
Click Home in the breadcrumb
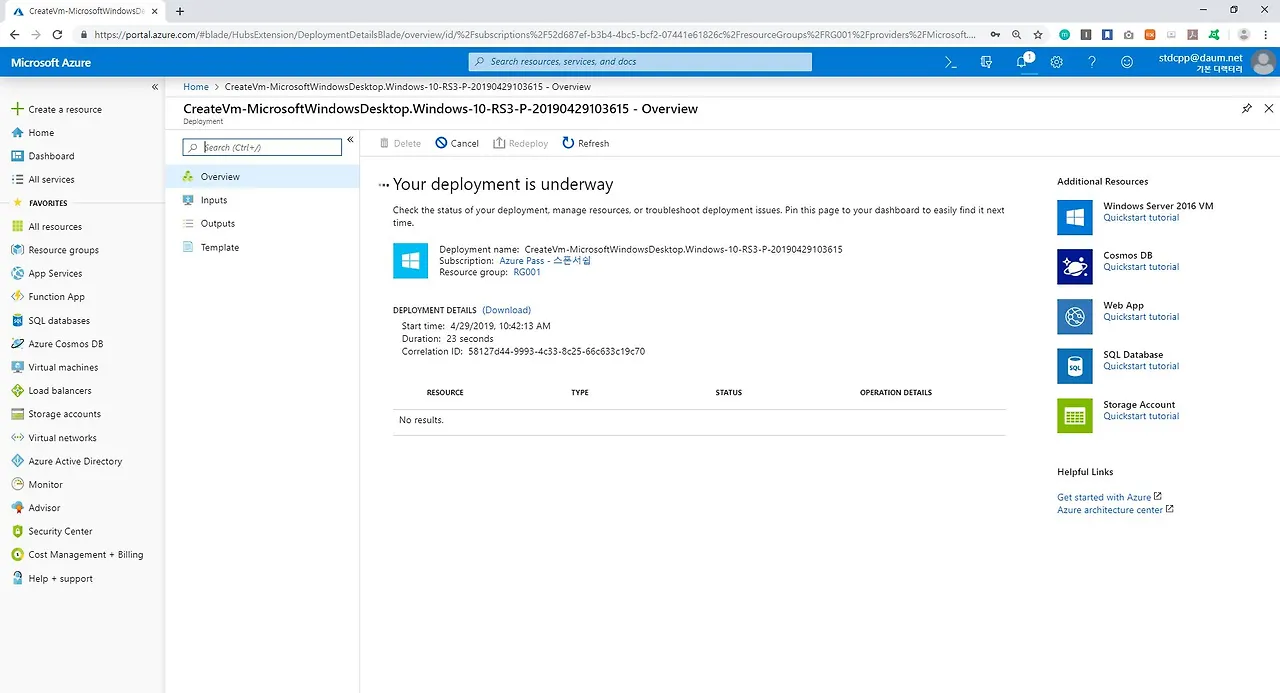coord(196,87)
